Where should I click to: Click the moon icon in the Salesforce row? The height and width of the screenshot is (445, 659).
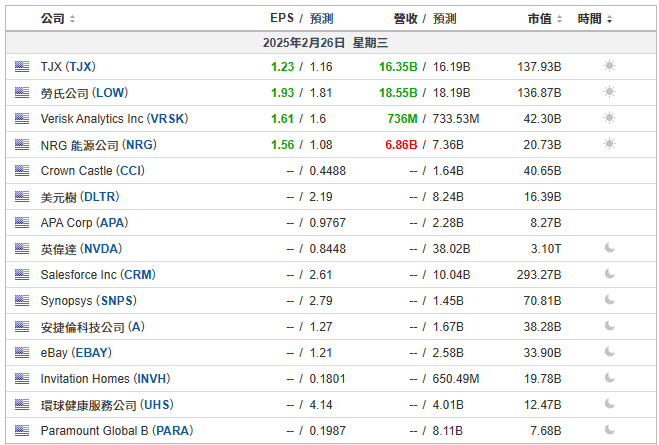tap(609, 274)
